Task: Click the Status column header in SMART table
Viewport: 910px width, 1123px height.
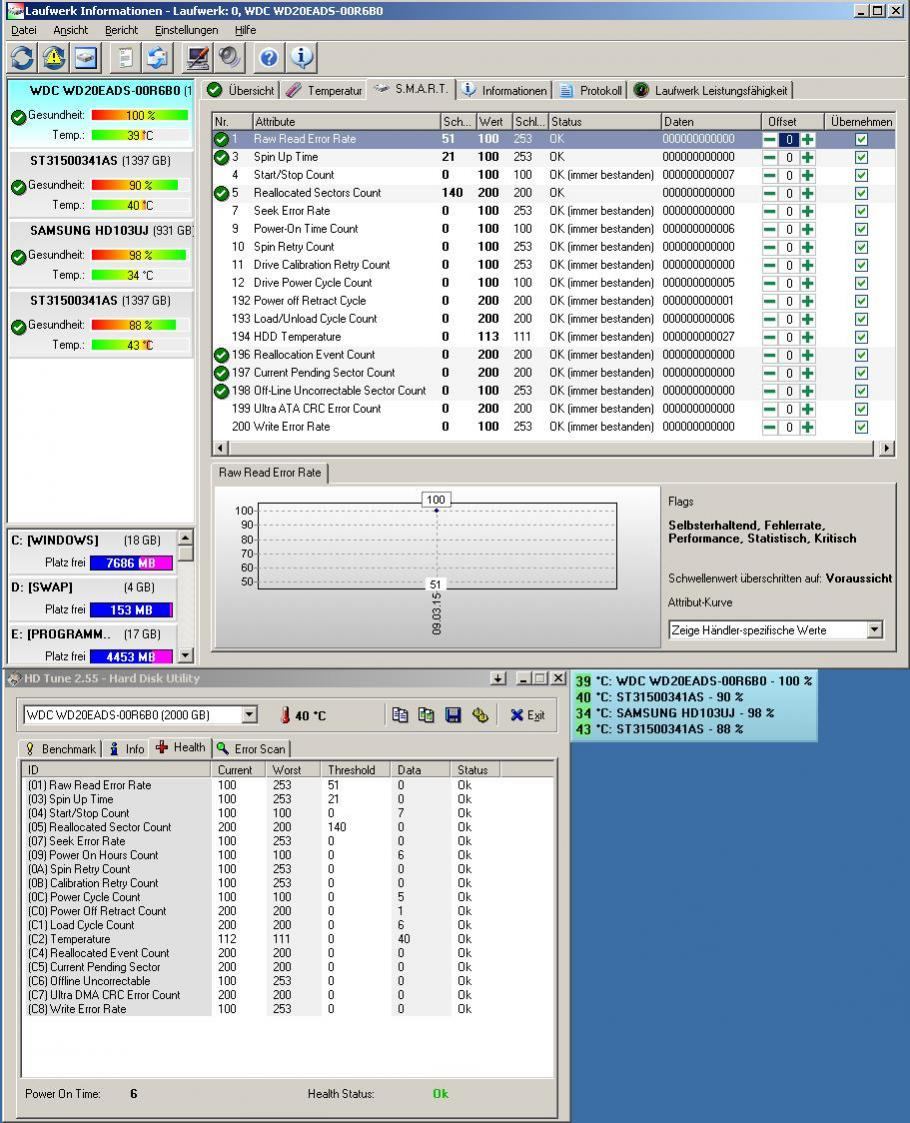Action: (604, 122)
